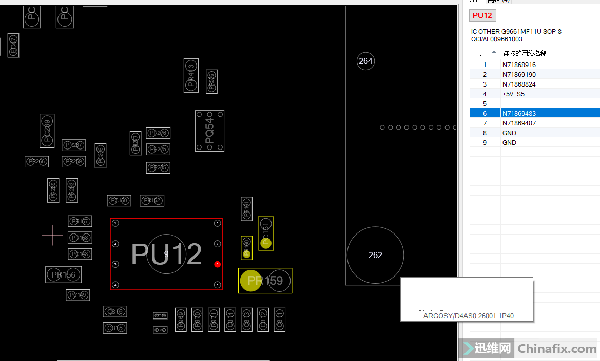
Task: Select pin 8 GND row
Action: click(535, 133)
